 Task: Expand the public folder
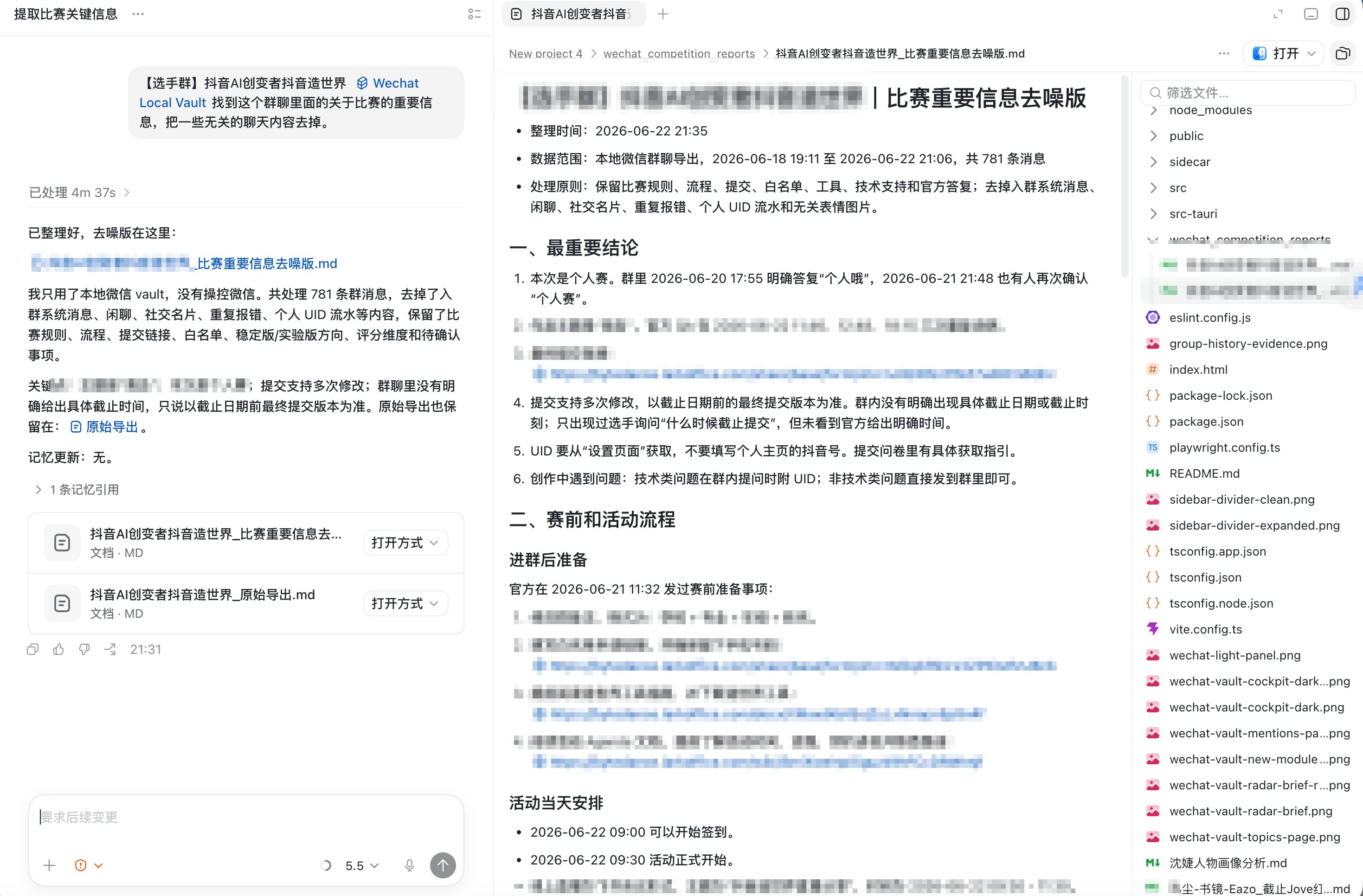pyautogui.click(x=1153, y=136)
